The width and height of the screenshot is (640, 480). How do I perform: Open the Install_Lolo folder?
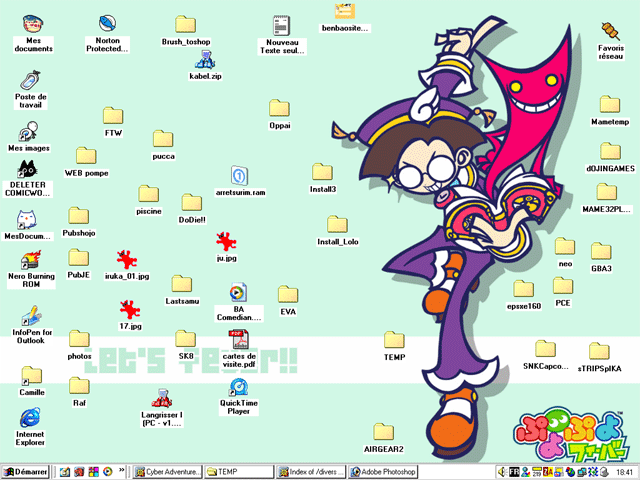(338, 225)
